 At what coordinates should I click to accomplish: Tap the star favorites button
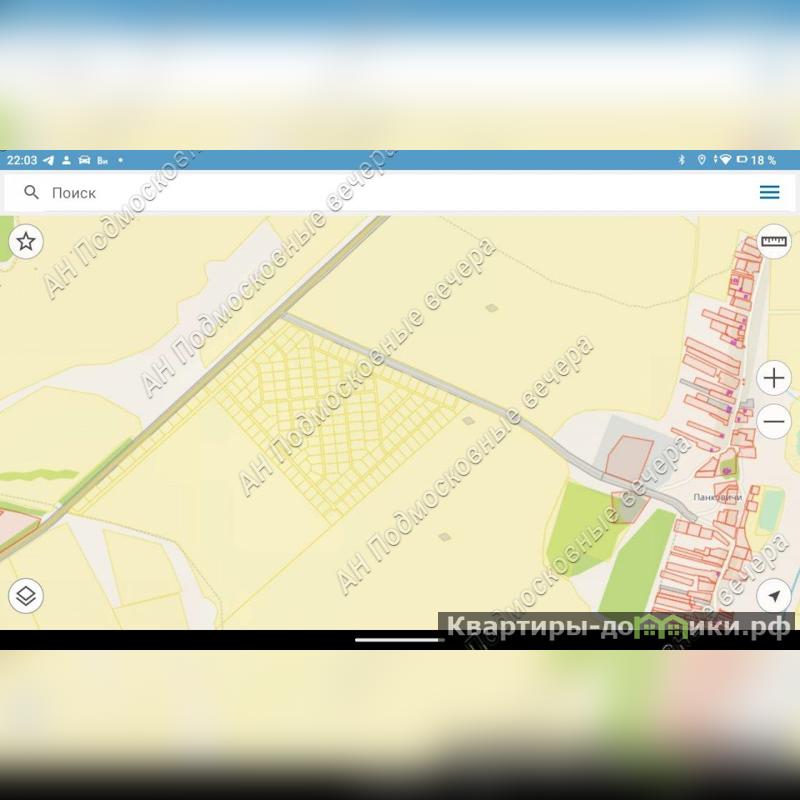click(26, 241)
